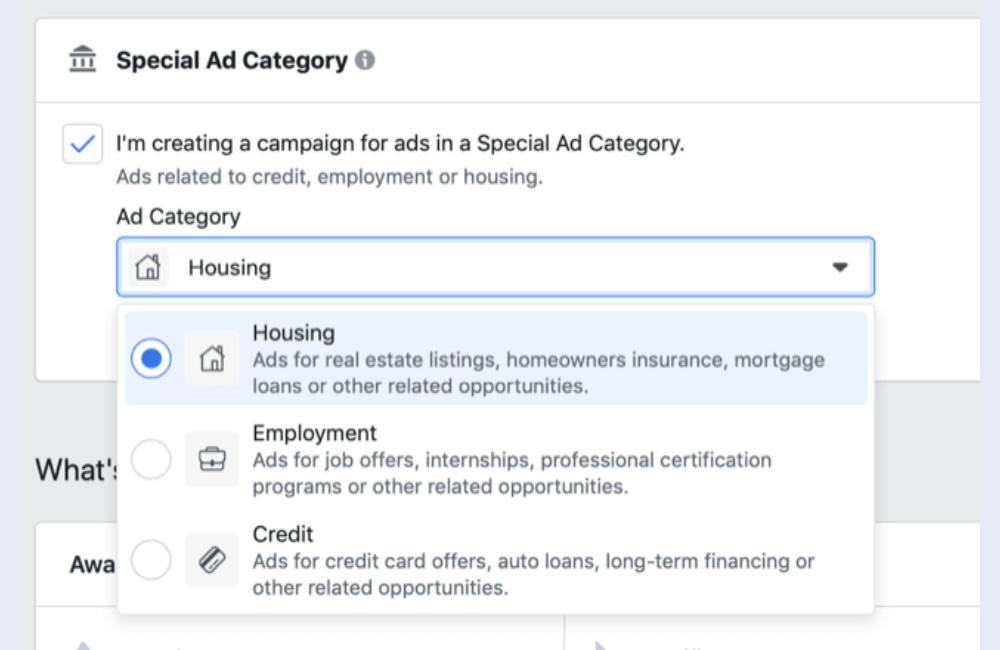The height and width of the screenshot is (650, 1000).
Task: Select the Employment list entry
Action: coord(497,459)
